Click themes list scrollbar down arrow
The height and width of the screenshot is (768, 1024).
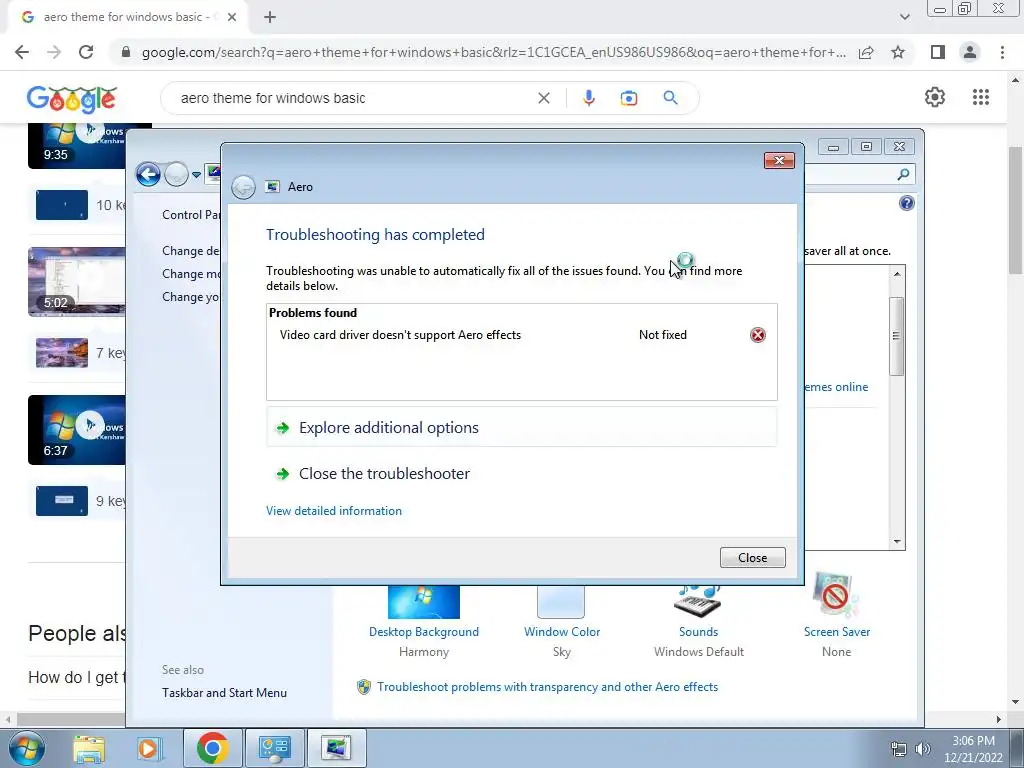click(x=897, y=541)
